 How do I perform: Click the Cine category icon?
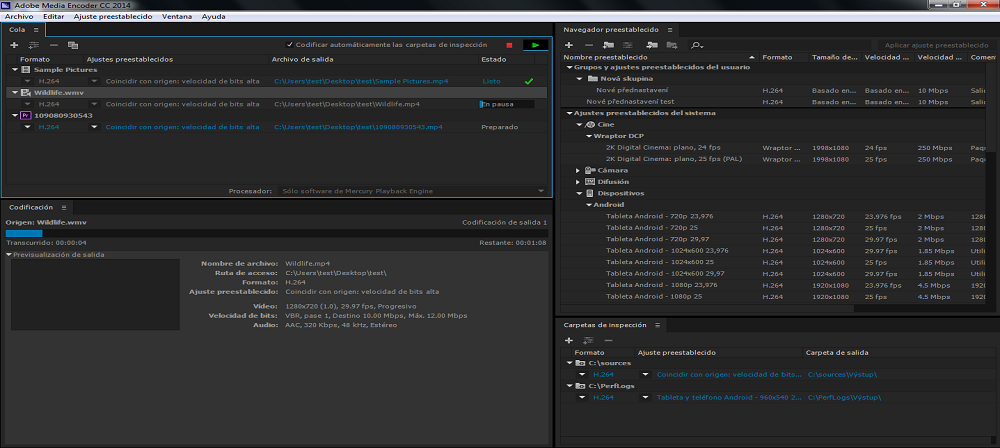click(x=590, y=124)
